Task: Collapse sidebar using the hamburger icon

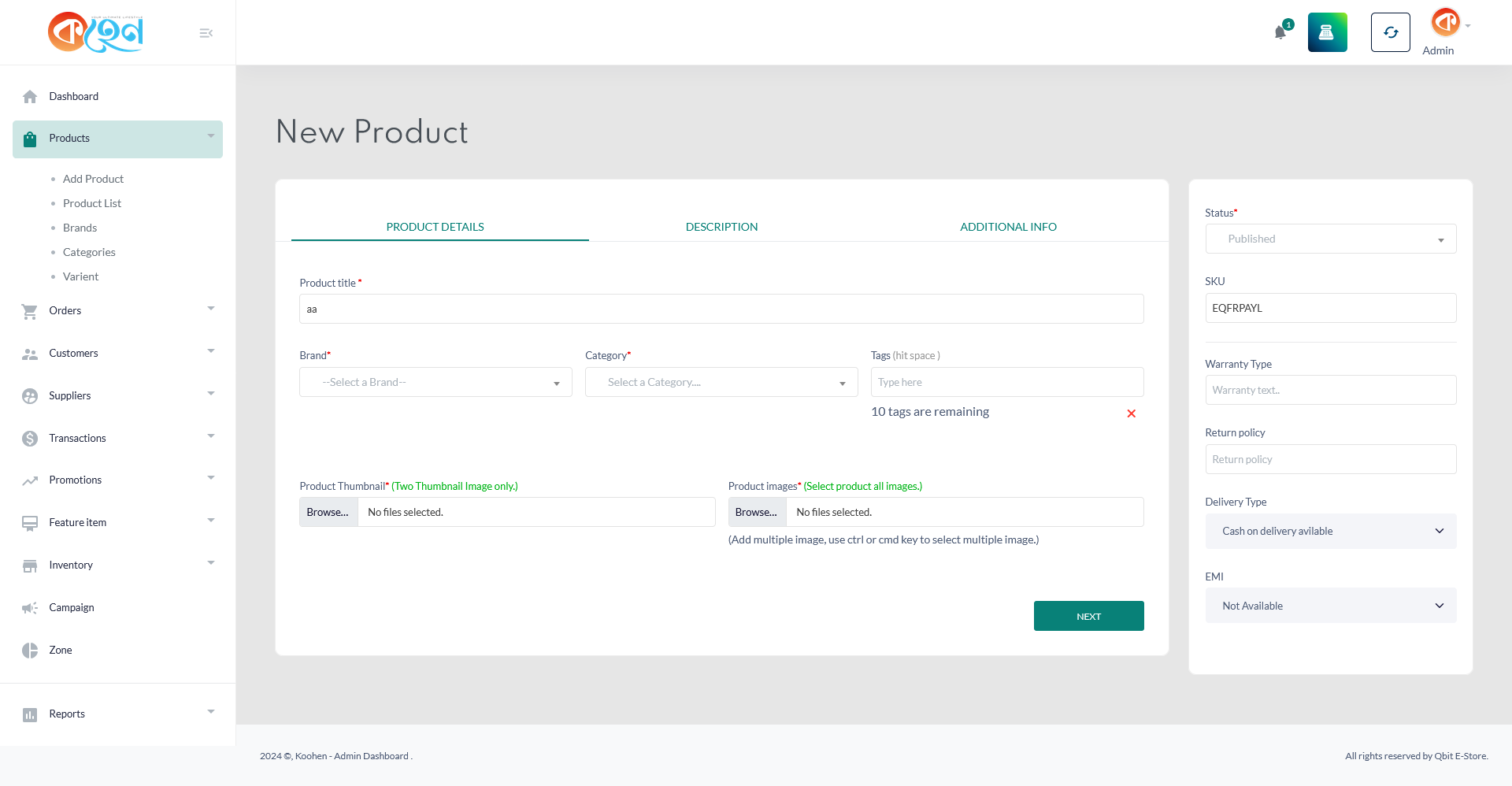Action: 206,33
